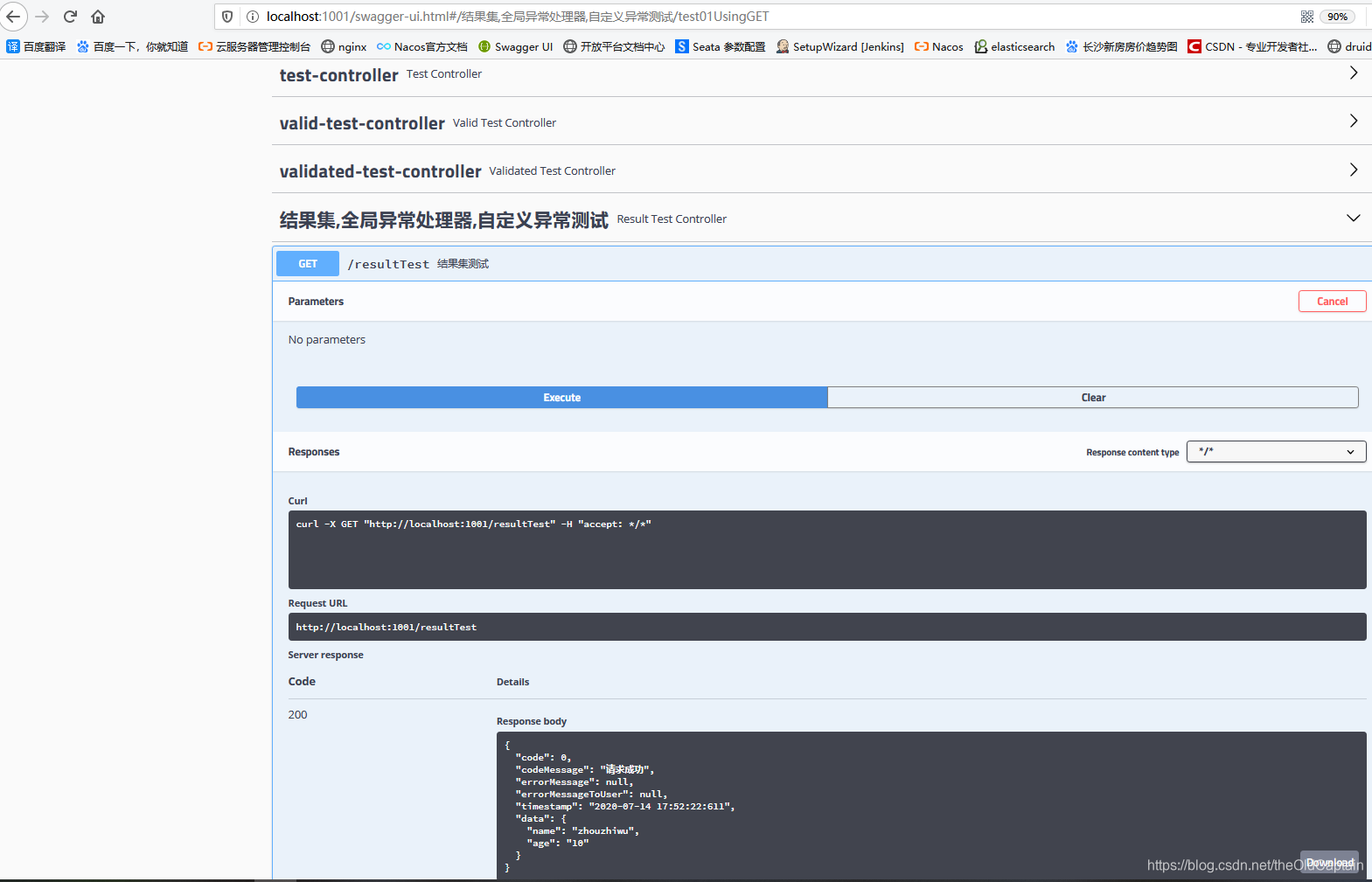Click the shield tracking protection icon
This screenshot has width=1372, height=882.
(x=227, y=17)
